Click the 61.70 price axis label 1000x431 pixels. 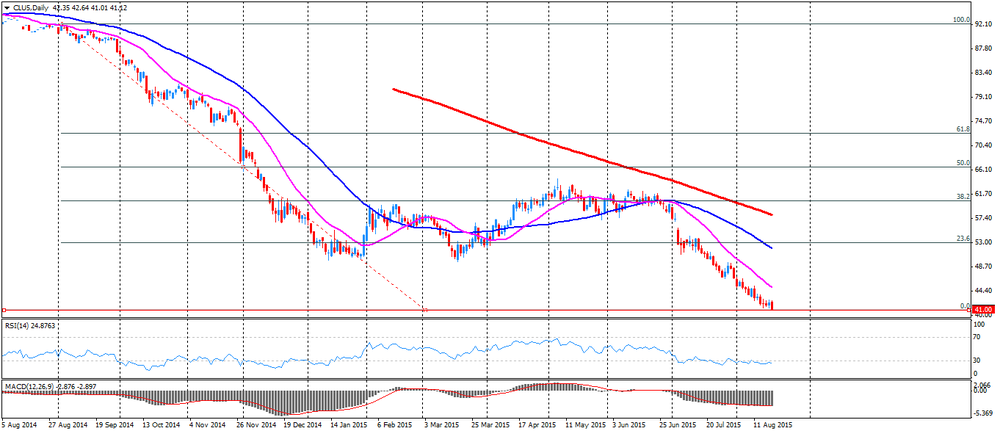click(x=982, y=194)
